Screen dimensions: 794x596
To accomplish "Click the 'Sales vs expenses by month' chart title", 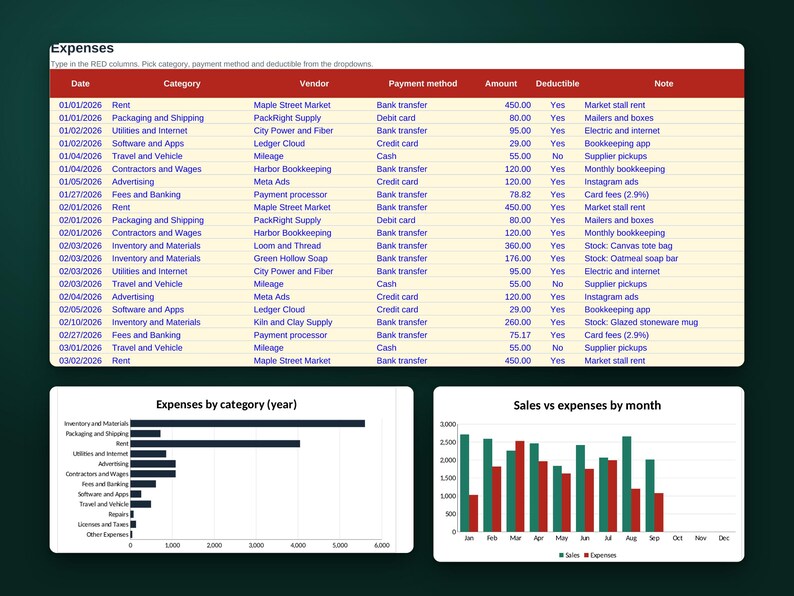I will [587, 405].
